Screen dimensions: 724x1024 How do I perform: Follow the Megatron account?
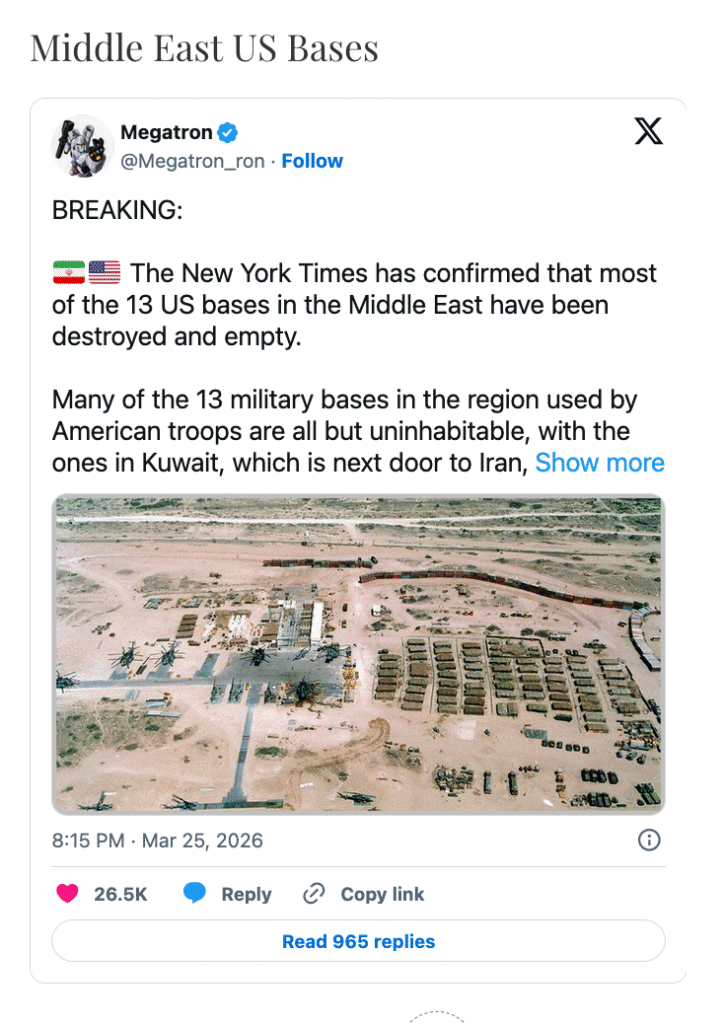point(312,161)
